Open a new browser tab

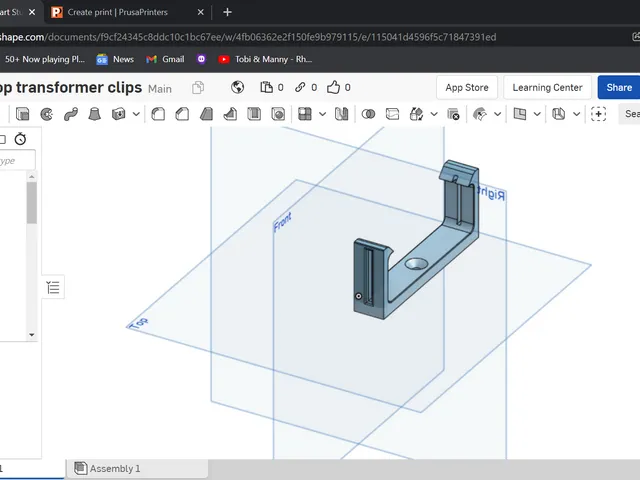coord(227,12)
